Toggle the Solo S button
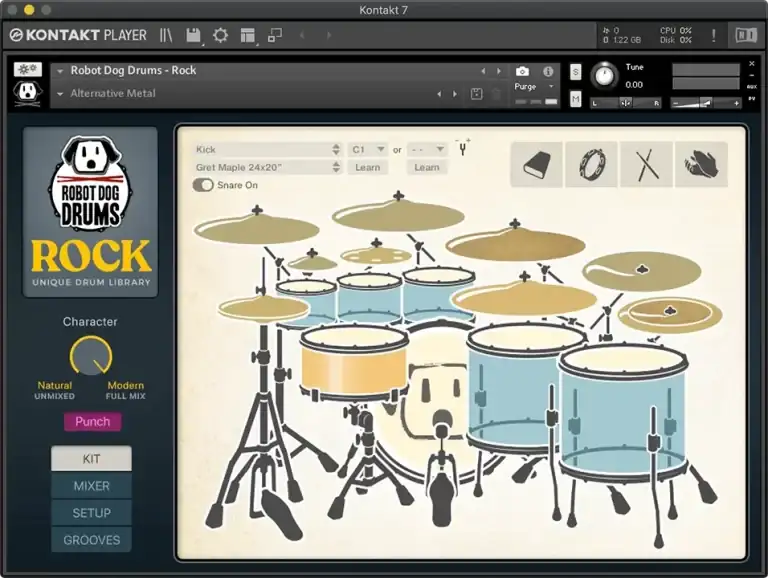The width and height of the screenshot is (768, 578). [x=576, y=72]
